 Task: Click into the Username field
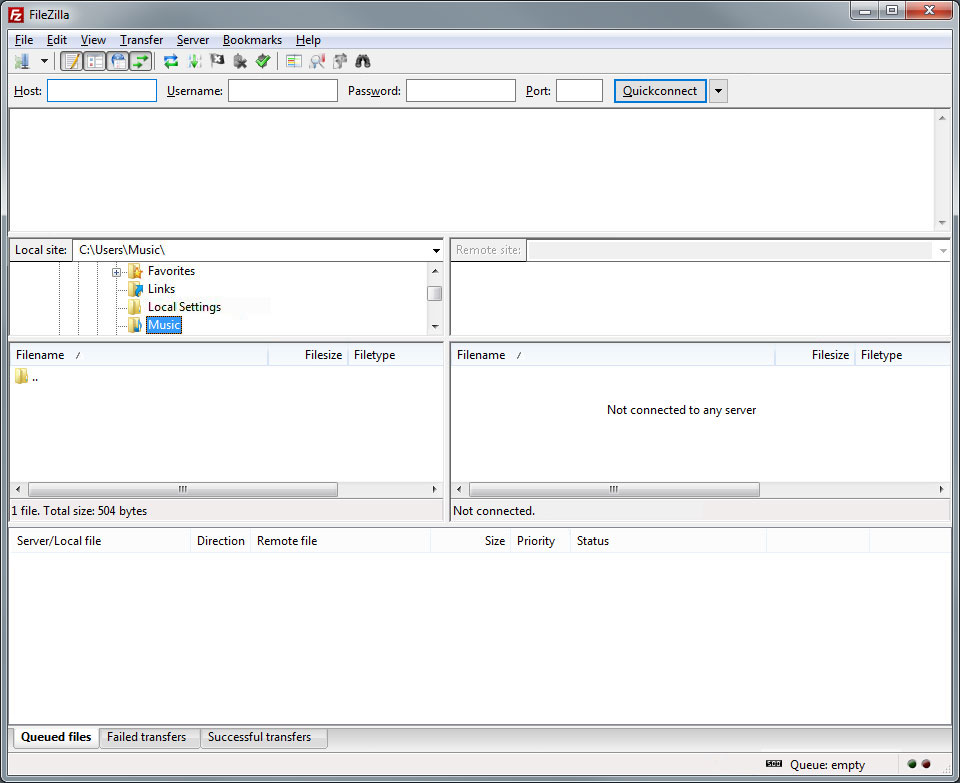283,91
